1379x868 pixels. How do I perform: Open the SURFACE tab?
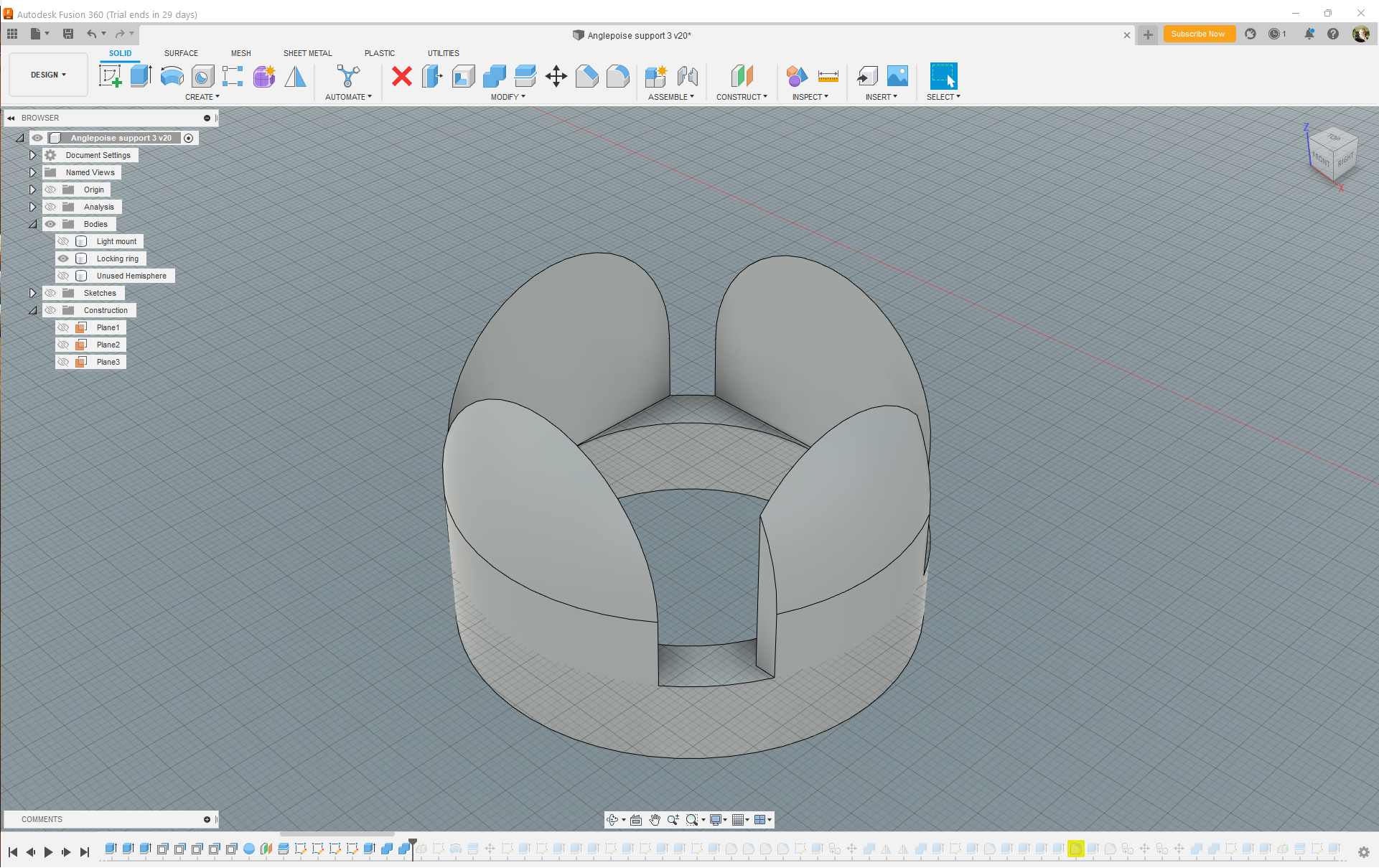[x=180, y=53]
